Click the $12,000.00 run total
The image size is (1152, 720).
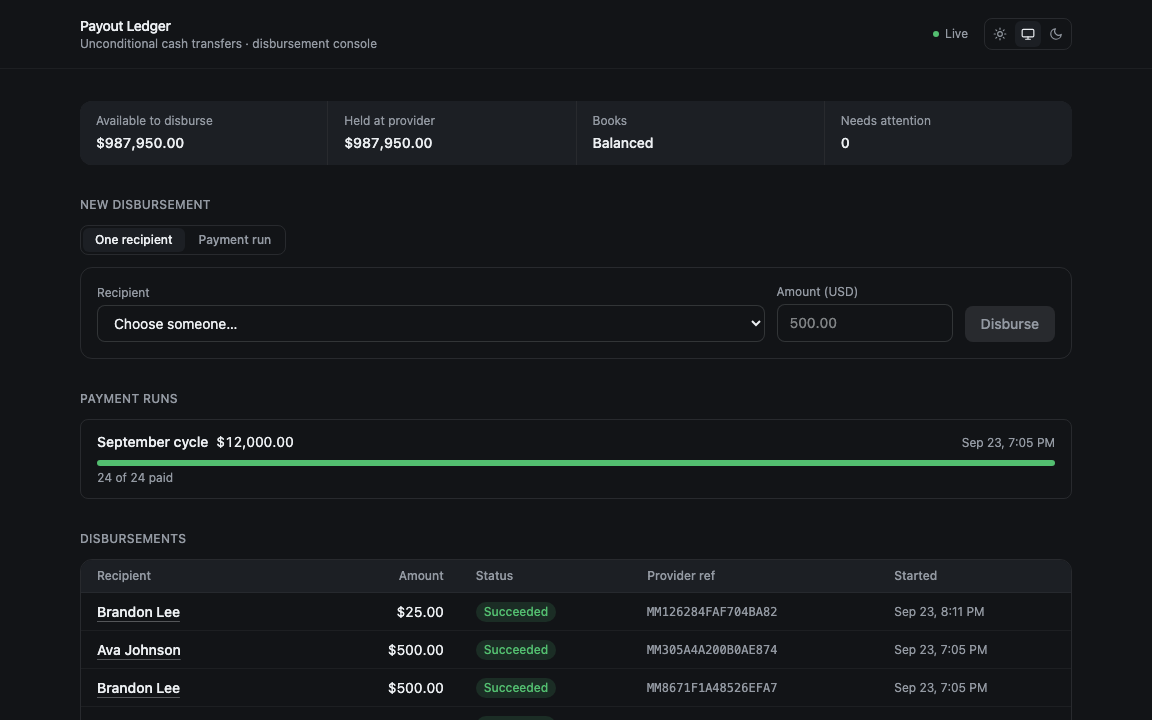tap(255, 442)
